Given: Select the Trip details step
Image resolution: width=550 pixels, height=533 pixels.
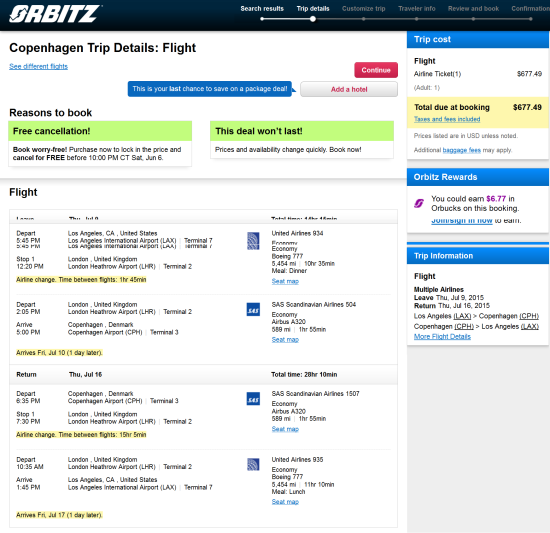Looking at the screenshot, I should 313,9.
